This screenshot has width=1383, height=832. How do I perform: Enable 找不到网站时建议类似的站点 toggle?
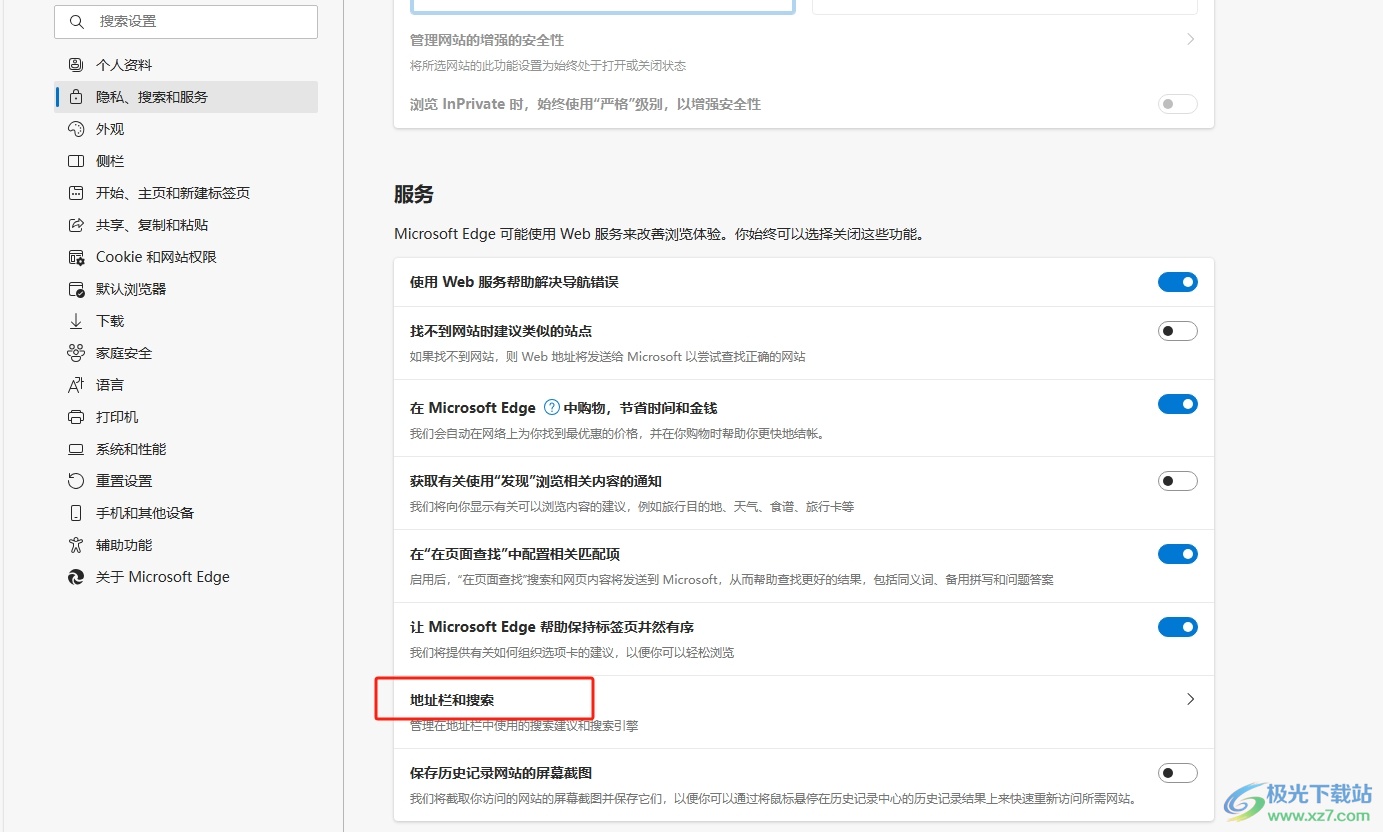tap(1177, 331)
